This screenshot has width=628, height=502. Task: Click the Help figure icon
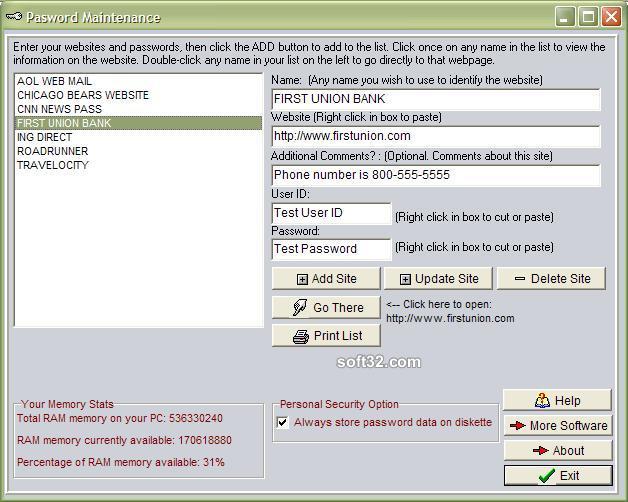tap(542, 400)
